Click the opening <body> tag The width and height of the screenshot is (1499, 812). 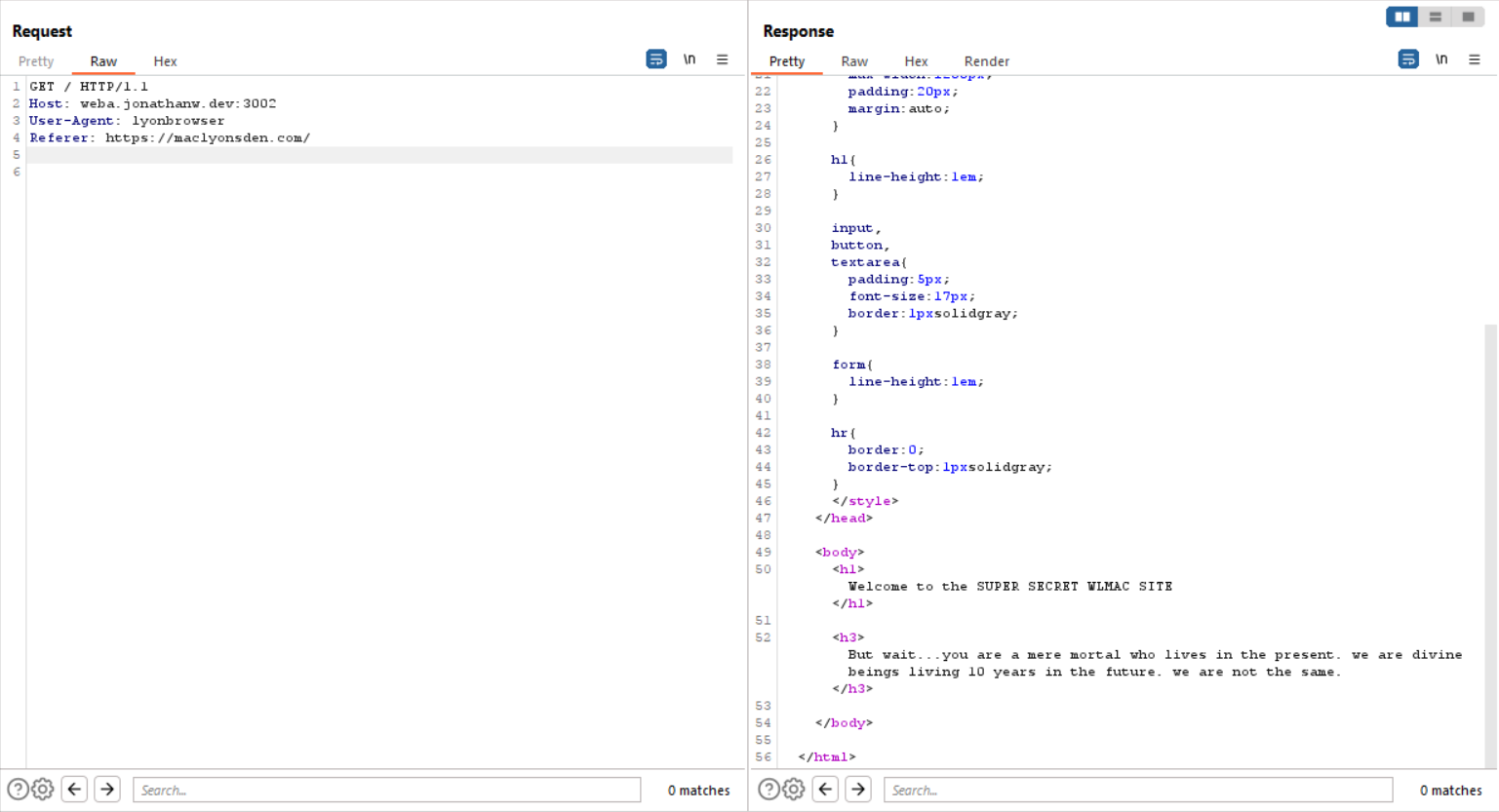coord(840,552)
